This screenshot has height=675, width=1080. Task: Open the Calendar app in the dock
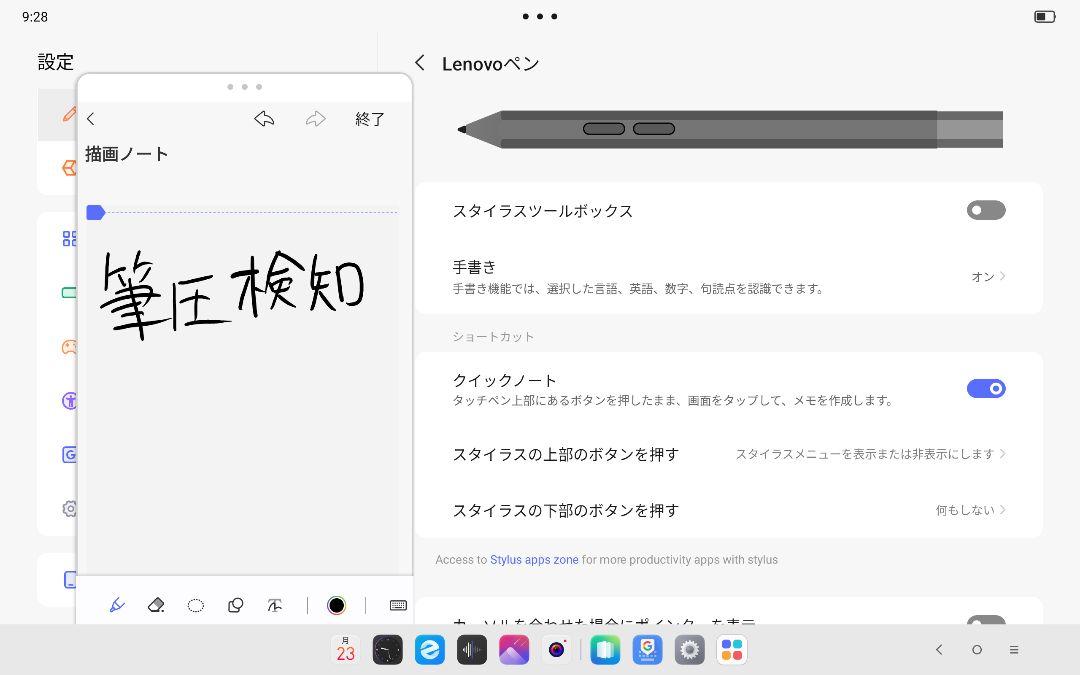[x=345, y=650]
